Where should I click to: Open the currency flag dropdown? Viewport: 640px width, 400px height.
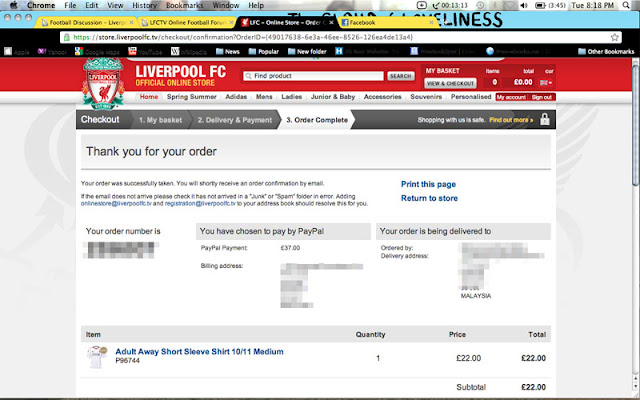[x=546, y=82]
